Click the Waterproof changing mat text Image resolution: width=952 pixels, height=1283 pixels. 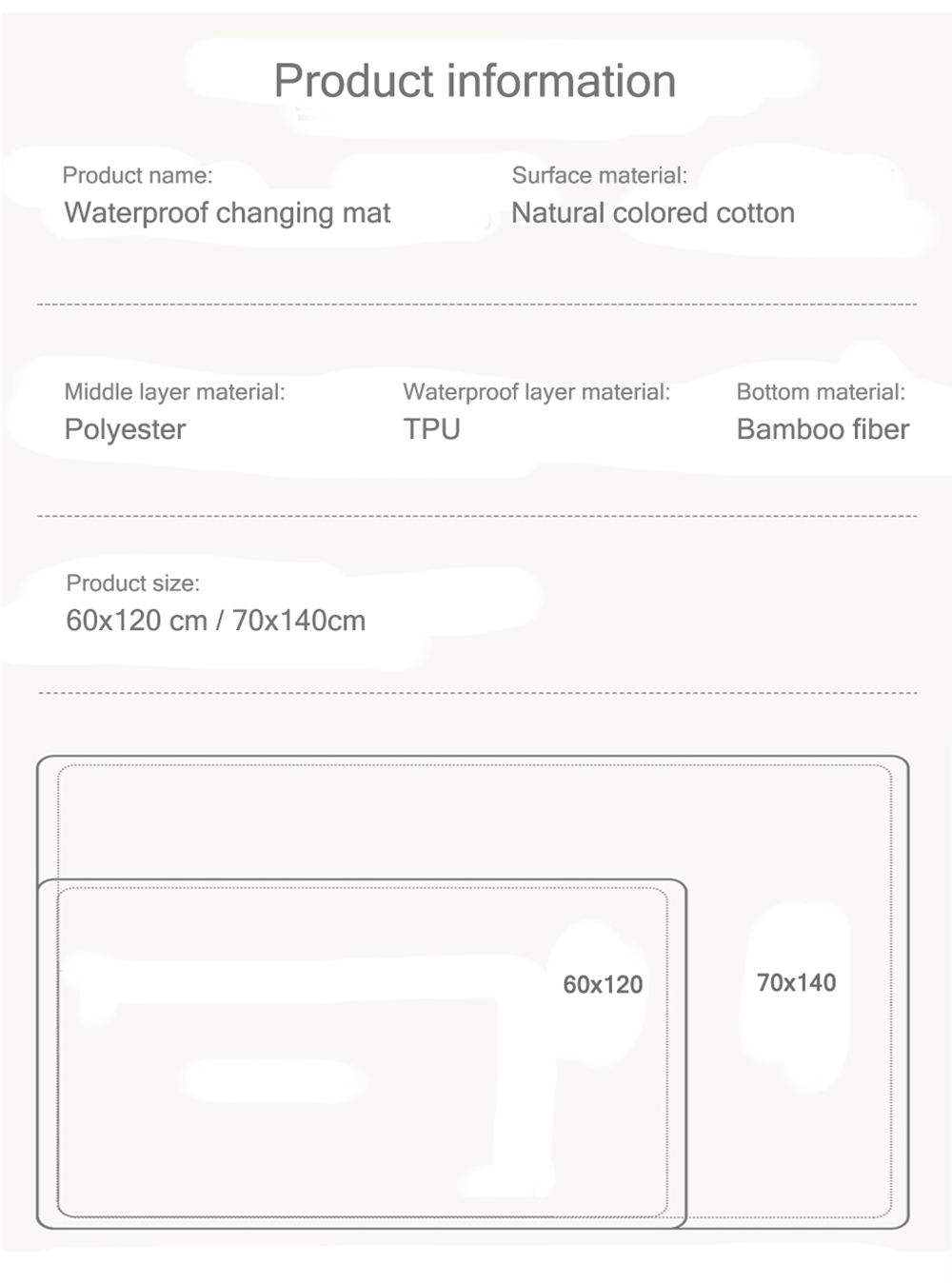[228, 212]
